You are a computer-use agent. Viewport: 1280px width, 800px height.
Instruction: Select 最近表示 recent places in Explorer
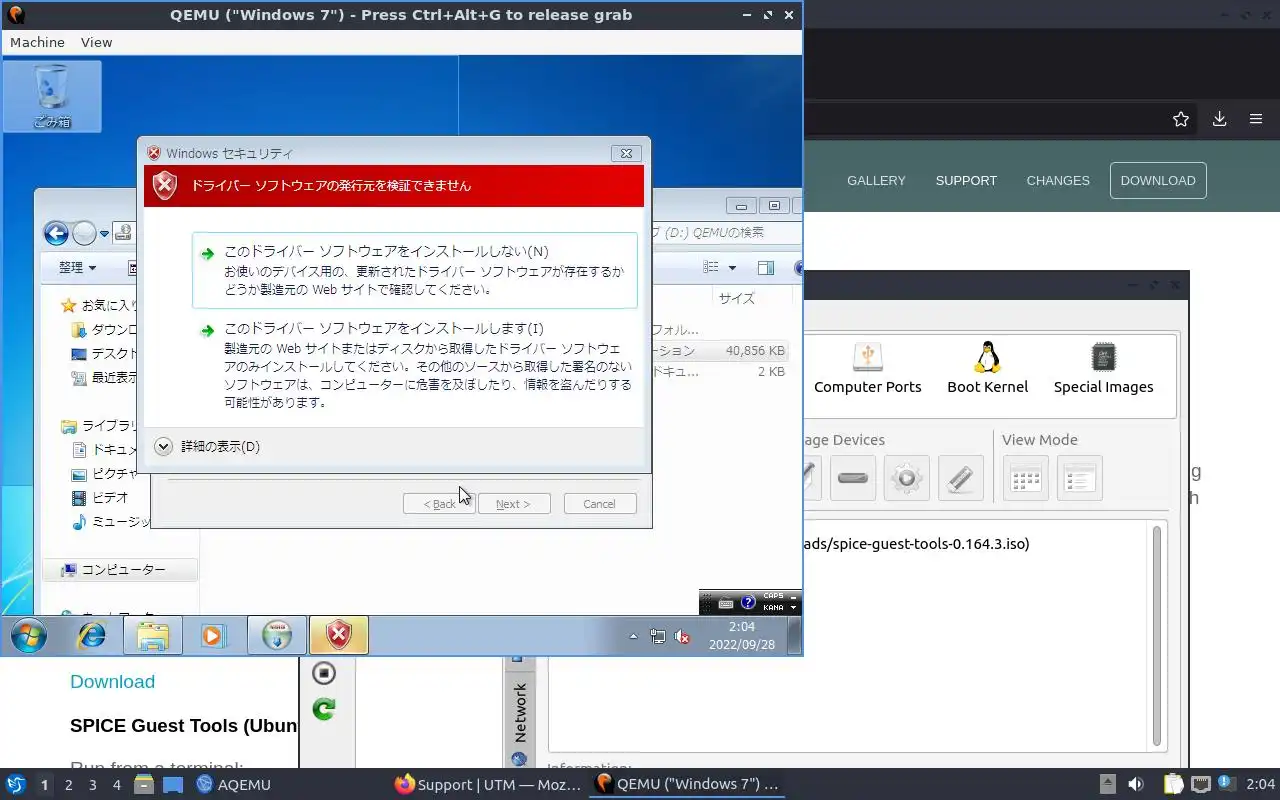(105, 378)
